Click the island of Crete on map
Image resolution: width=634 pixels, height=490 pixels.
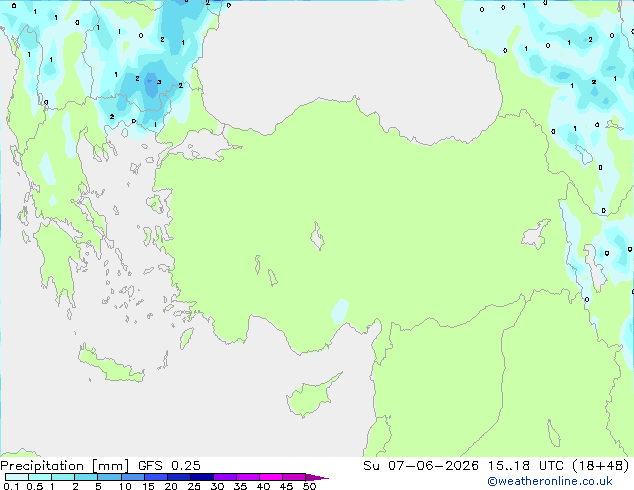(x=110, y=366)
